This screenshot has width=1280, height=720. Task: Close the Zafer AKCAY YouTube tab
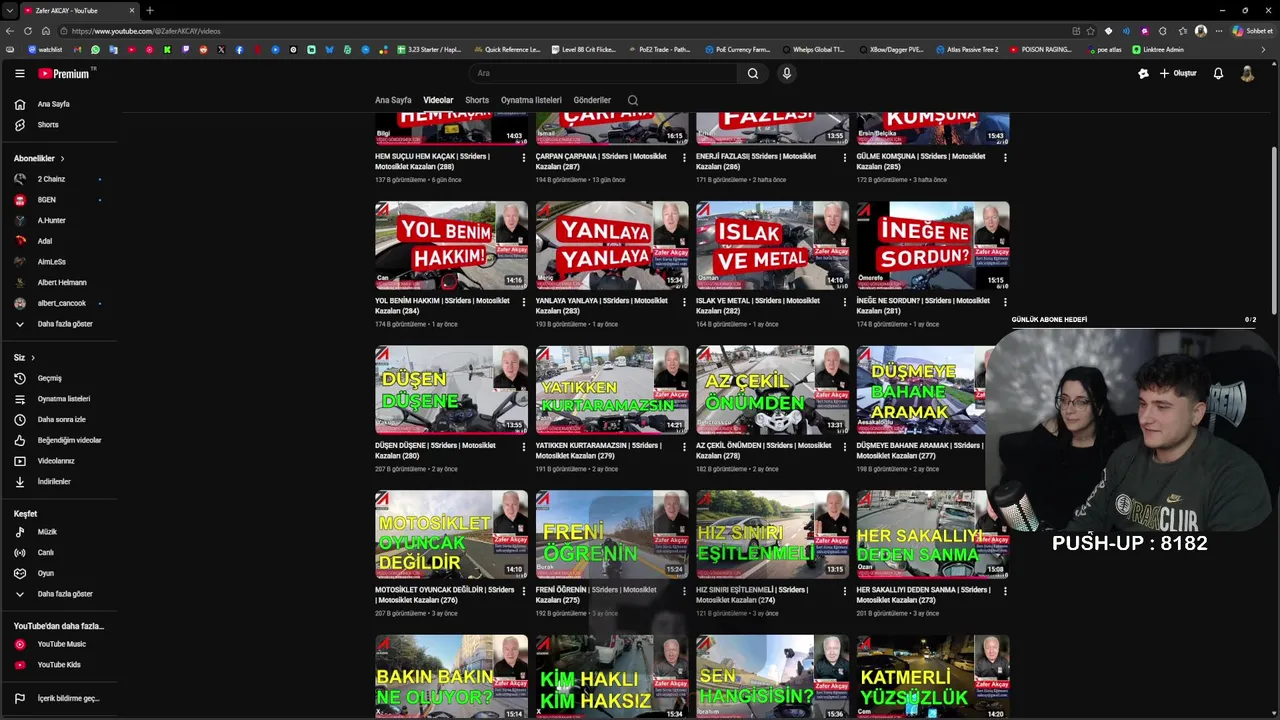coord(132,10)
